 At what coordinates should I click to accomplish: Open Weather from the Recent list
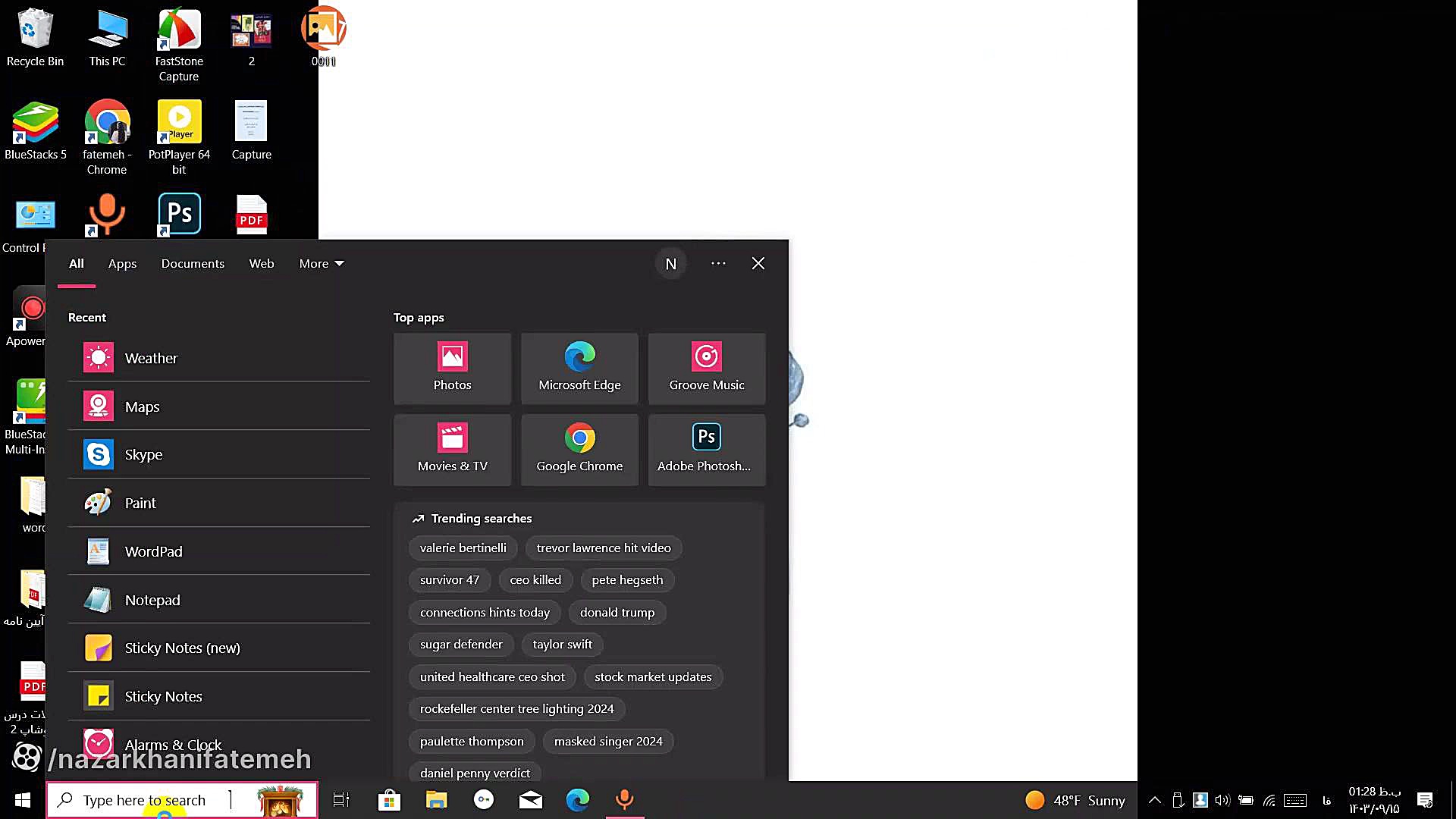218,358
